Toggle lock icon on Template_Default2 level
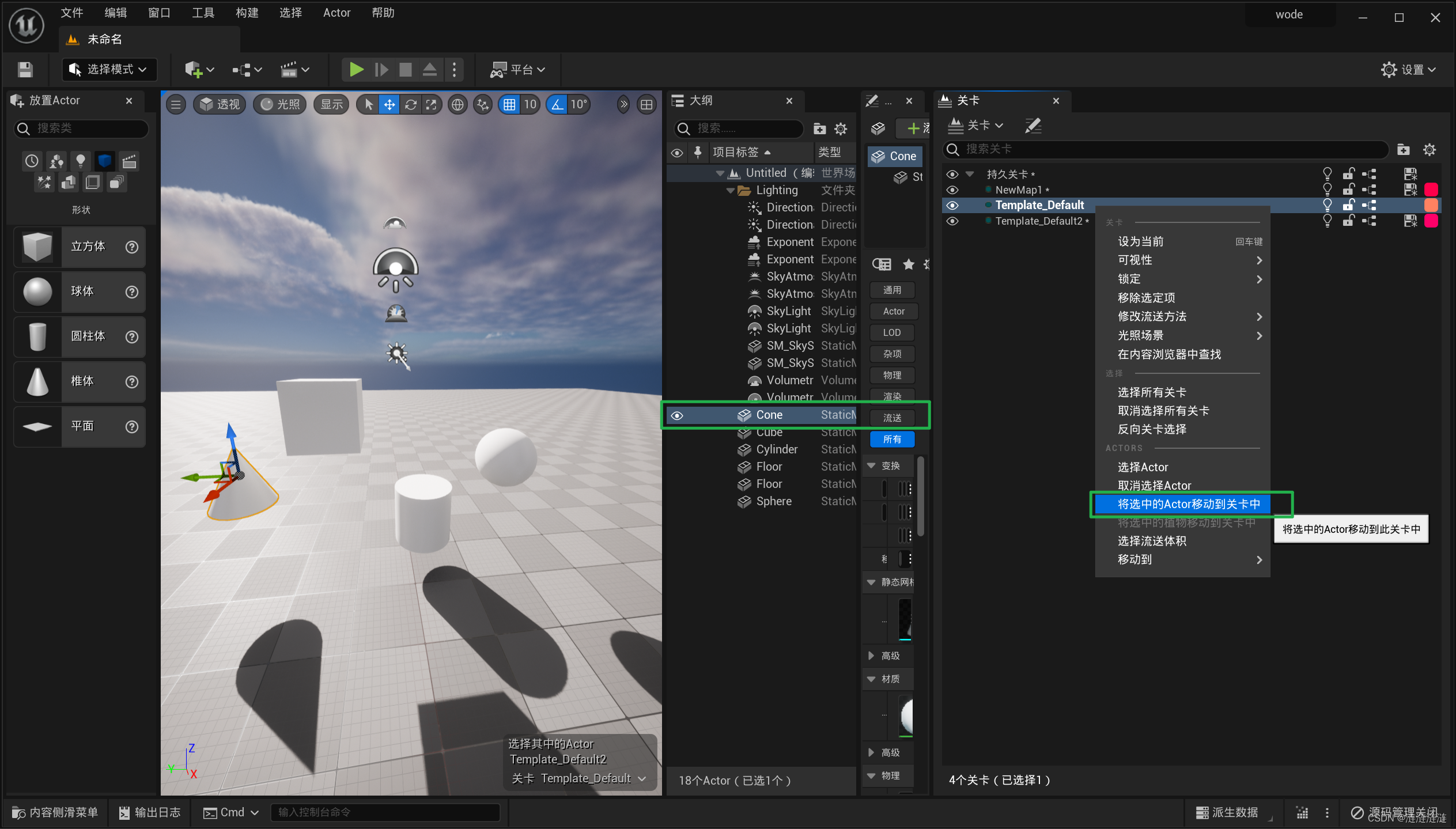The height and width of the screenshot is (829, 1456). click(1348, 221)
